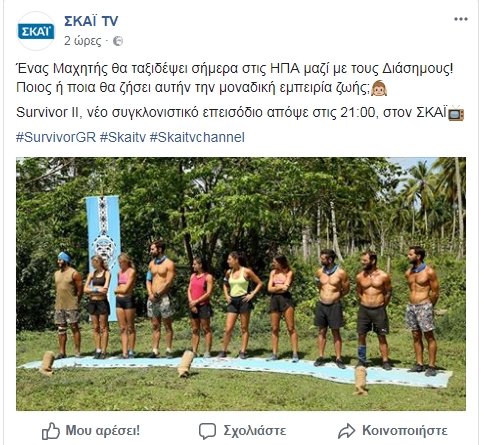Viewport: 481px width, 445px height.
Task: Open the three-dots post options menu
Action: (461, 19)
